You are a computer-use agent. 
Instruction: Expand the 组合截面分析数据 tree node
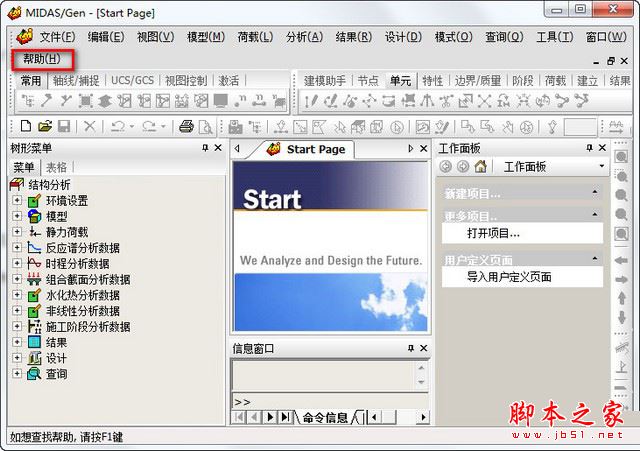[x=17, y=279]
